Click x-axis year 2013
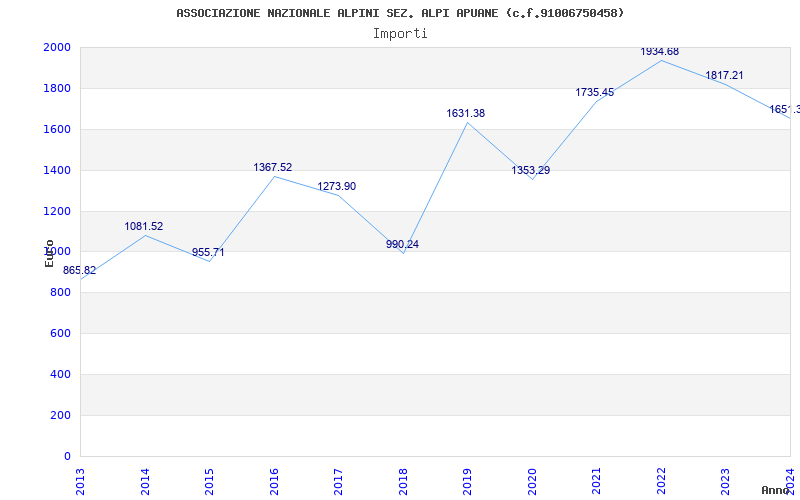Screen dimensions: 800x500 pyautogui.click(x=80, y=481)
